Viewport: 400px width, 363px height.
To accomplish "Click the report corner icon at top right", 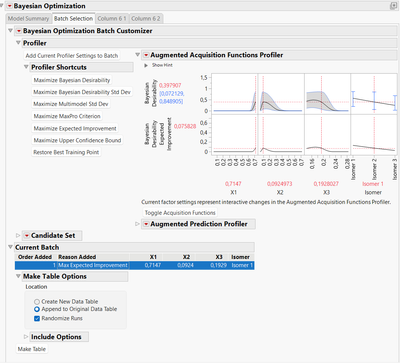I will [393, 6].
